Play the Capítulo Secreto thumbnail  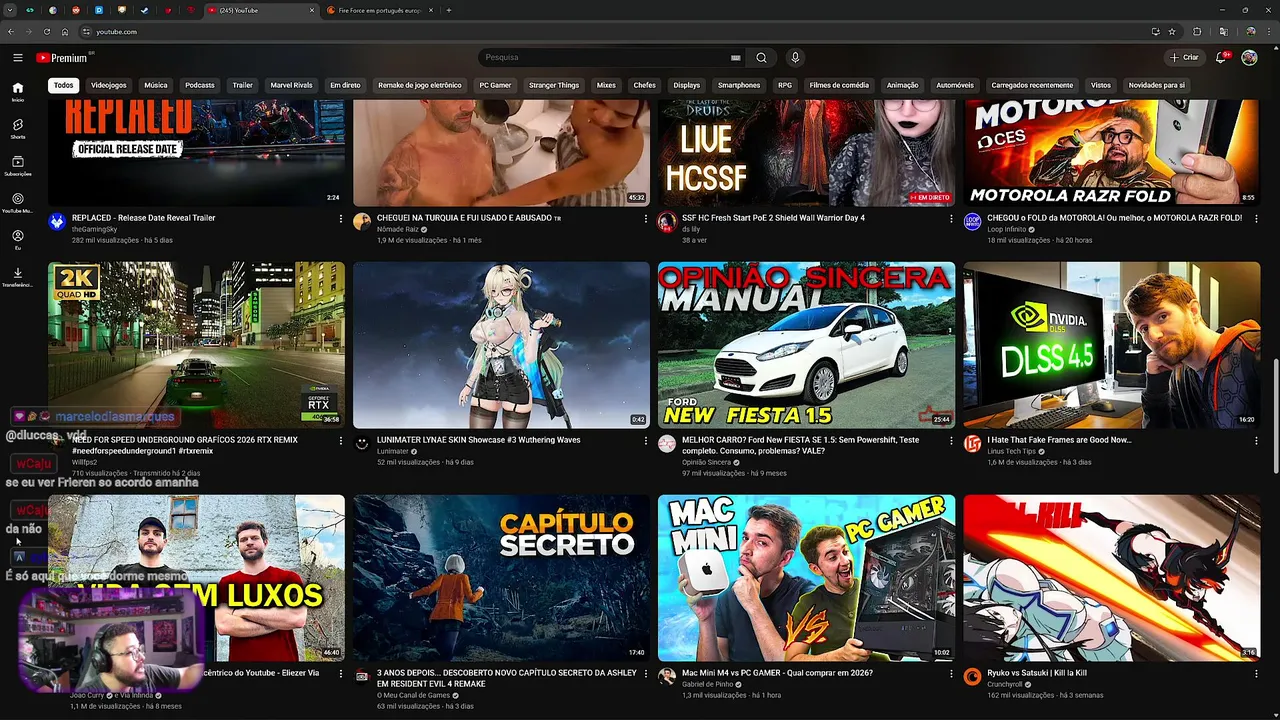coord(501,578)
